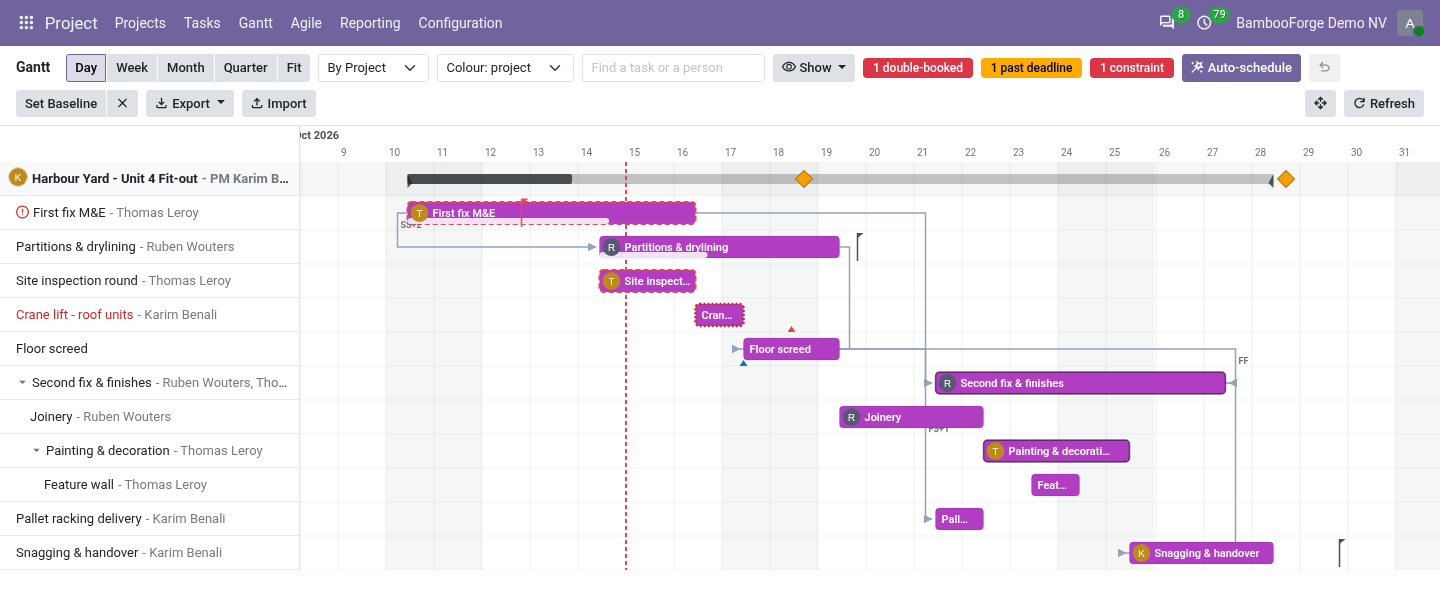
Task: Click the warning icon beside First fix M&E
Action: [23, 212]
